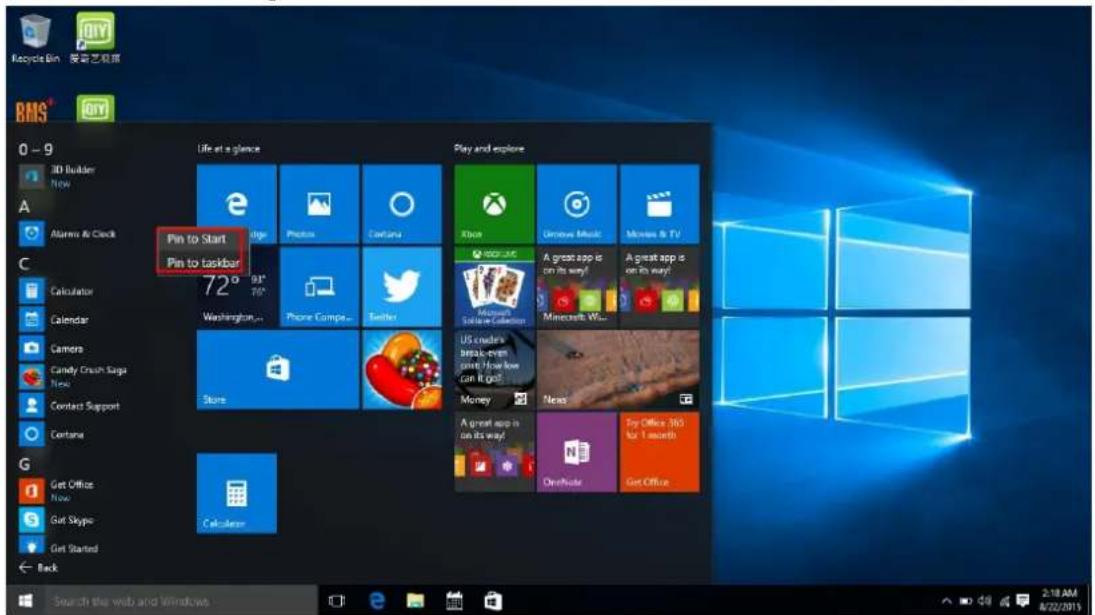
Task: Launch the Twitter tile
Action: [402, 287]
